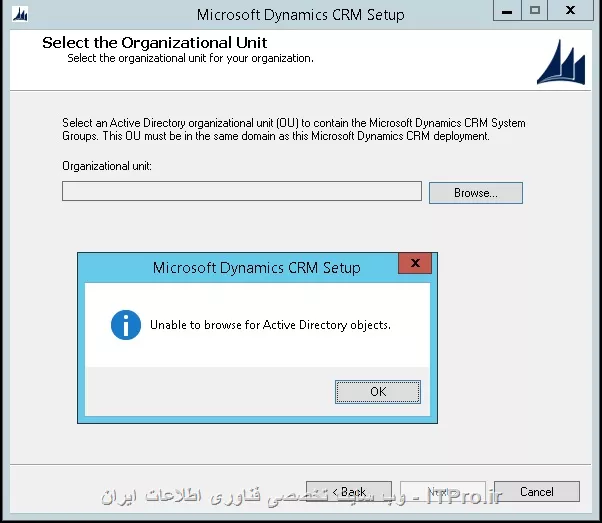
Task: Cancel the CRM setup wizard
Action: [x=537, y=492]
